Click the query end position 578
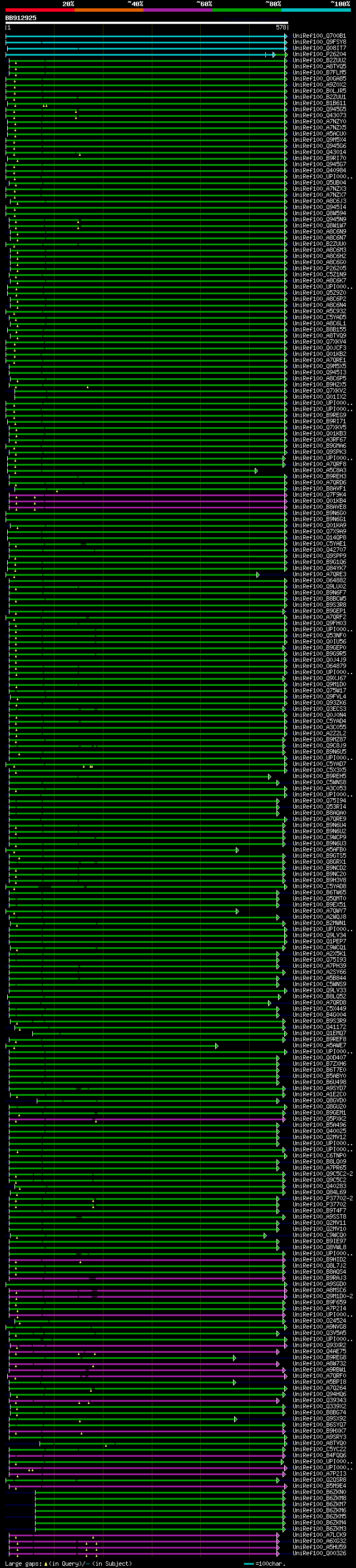 click(x=281, y=27)
